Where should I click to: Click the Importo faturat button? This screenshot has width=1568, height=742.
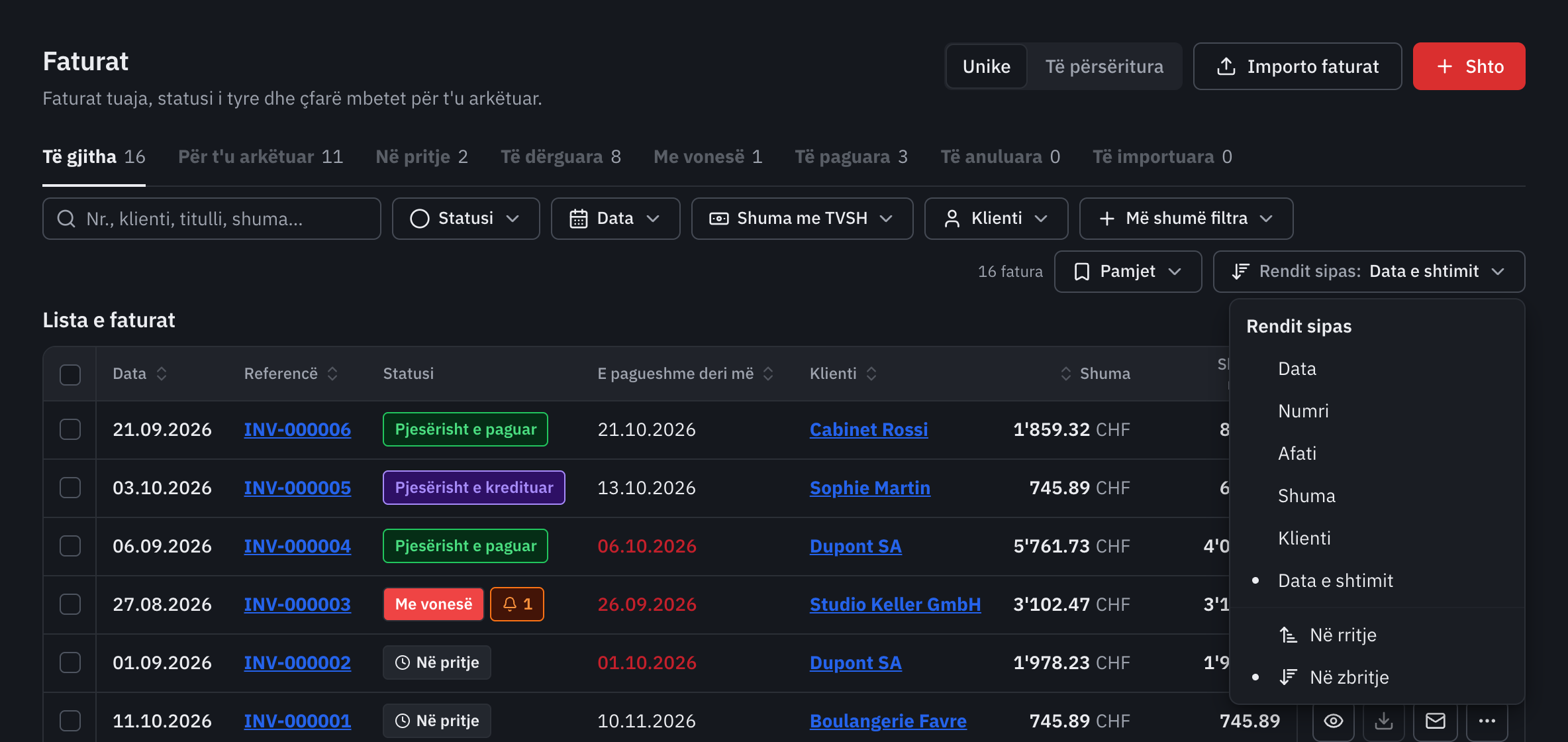[x=1297, y=66]
